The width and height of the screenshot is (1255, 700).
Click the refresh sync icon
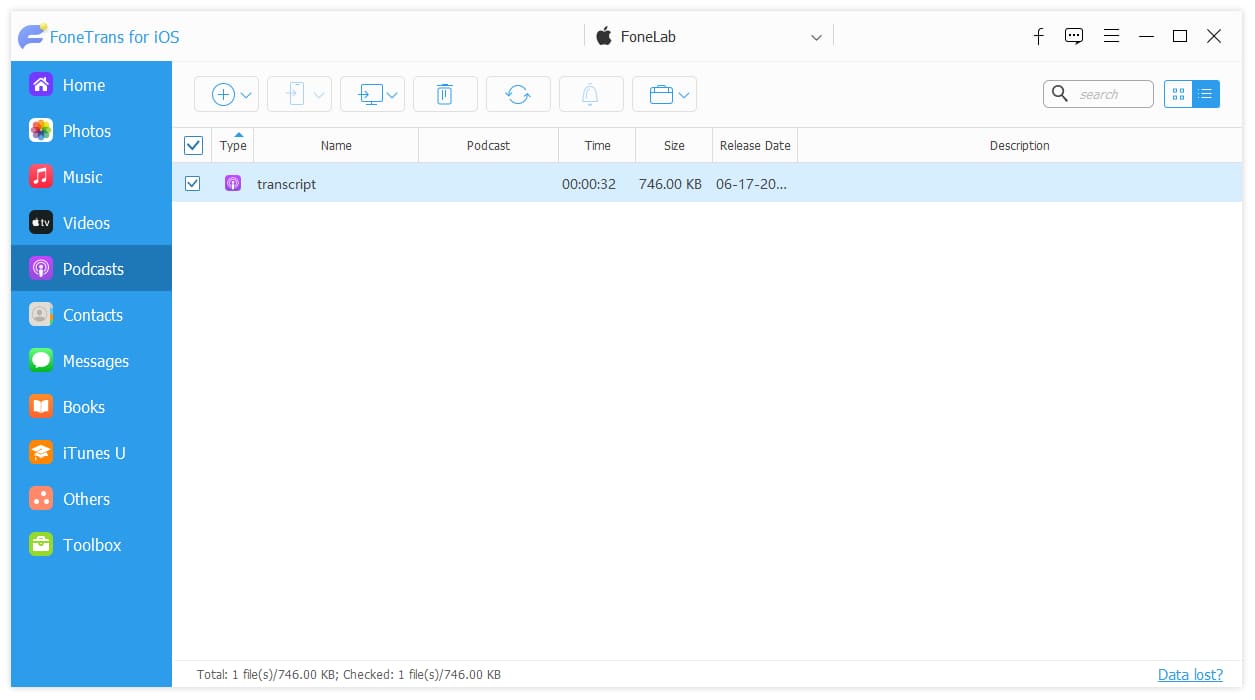click(x=518, y=94)
